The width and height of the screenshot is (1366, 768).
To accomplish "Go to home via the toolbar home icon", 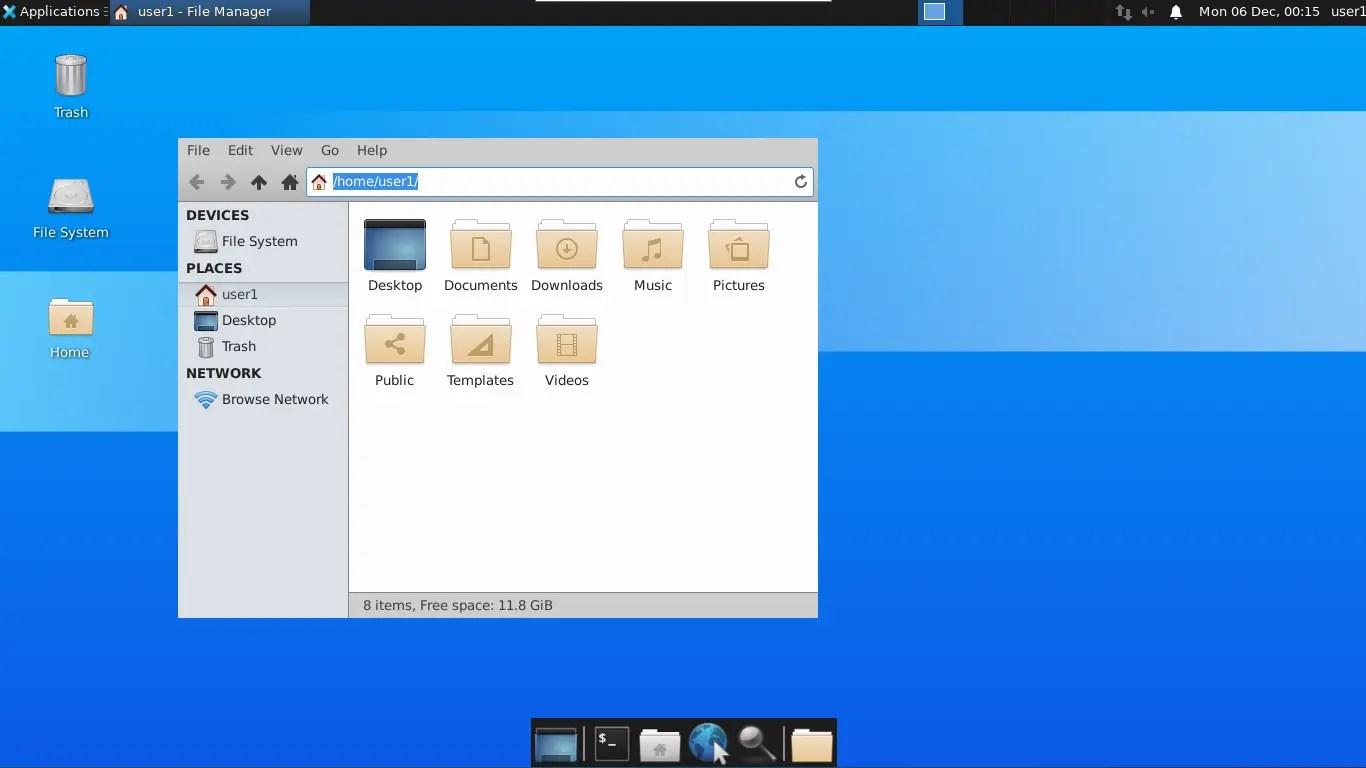I will (289, 182).
